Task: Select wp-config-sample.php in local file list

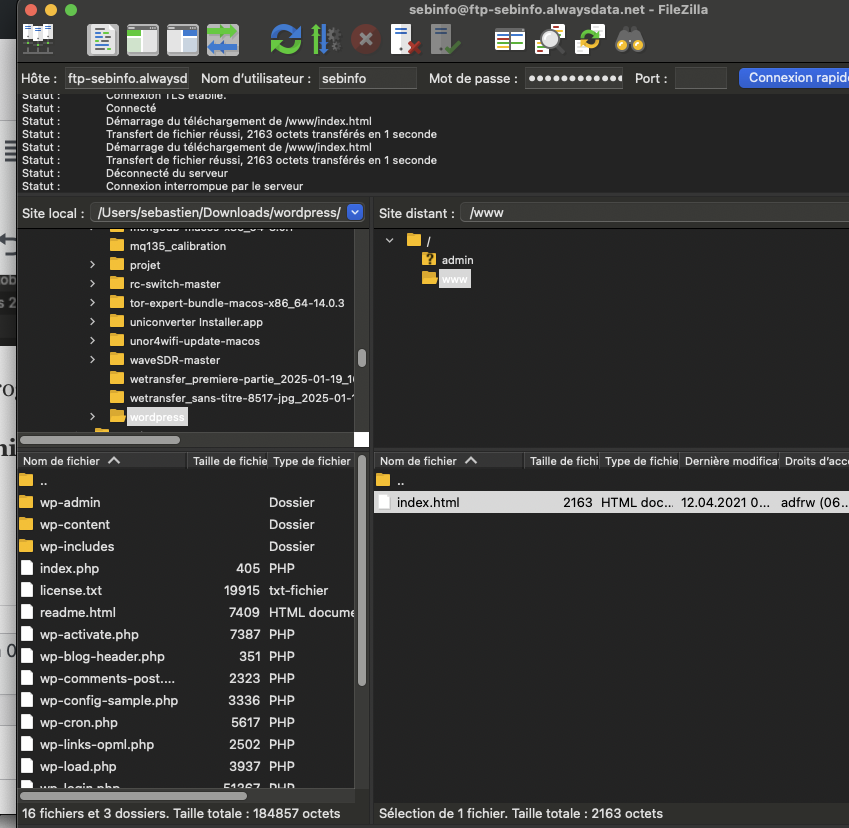Action: [x=108, y=700]
